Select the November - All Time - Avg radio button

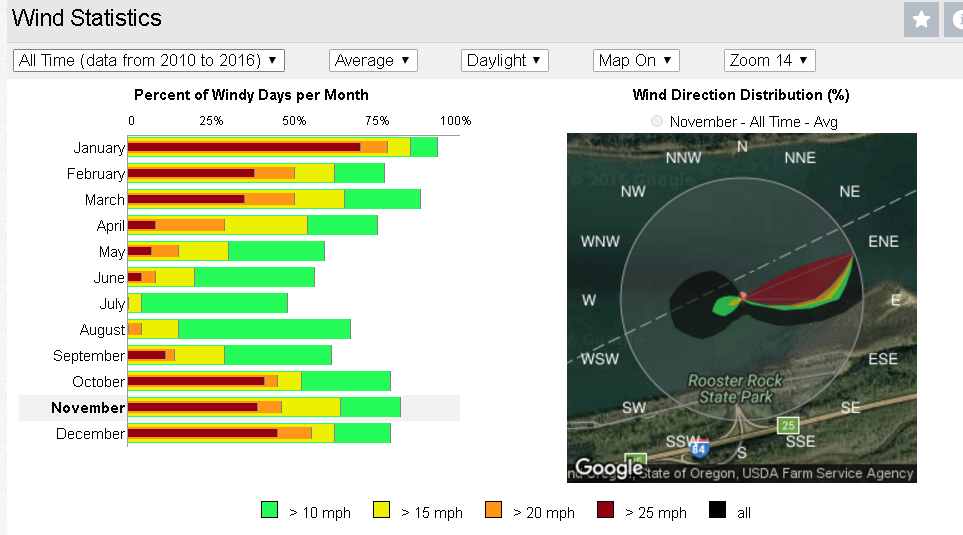[x=657, y=121]
